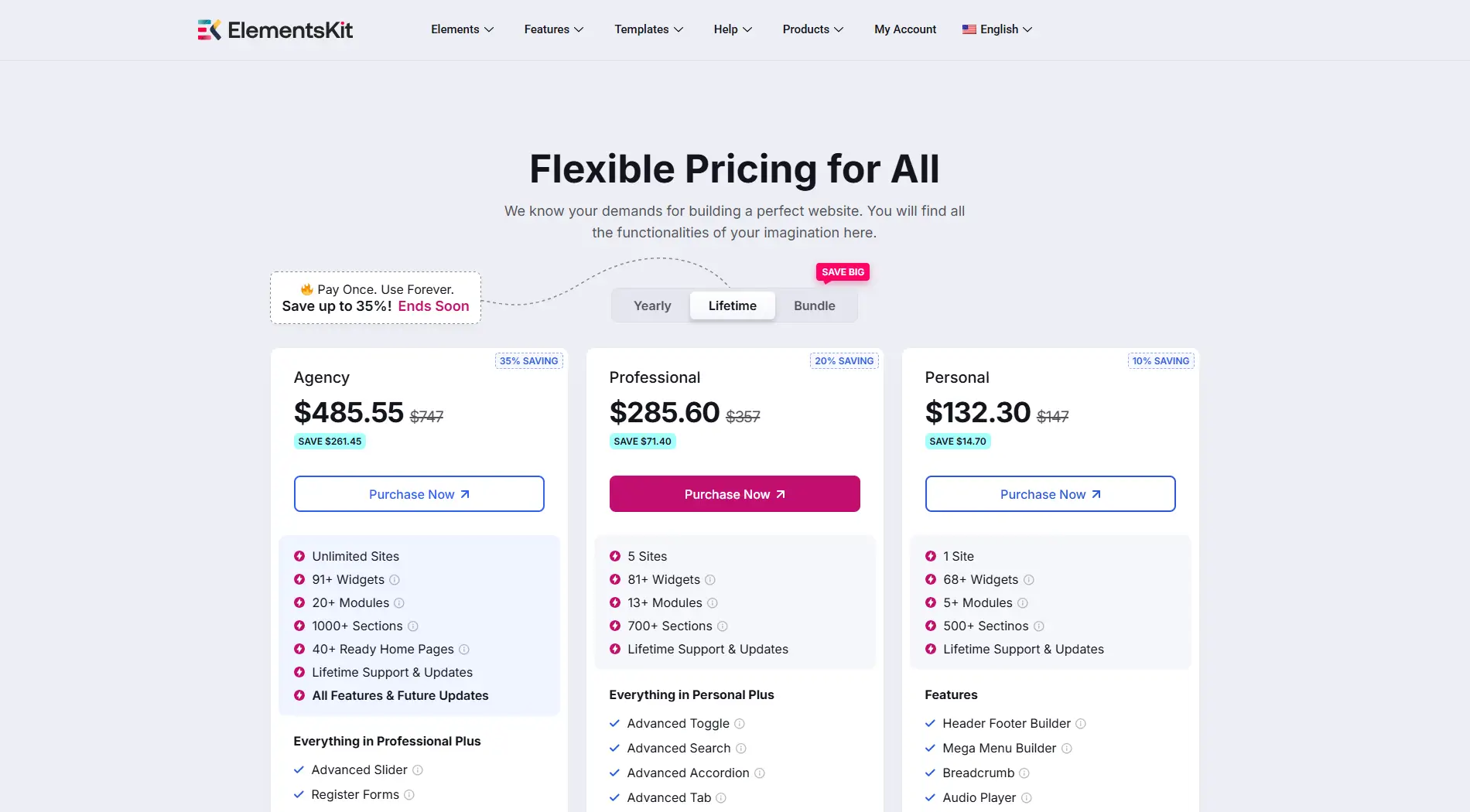Switch pricing to Yearly billing
The height and width of the screenshot is (812, 1470).
pos(652,305)
